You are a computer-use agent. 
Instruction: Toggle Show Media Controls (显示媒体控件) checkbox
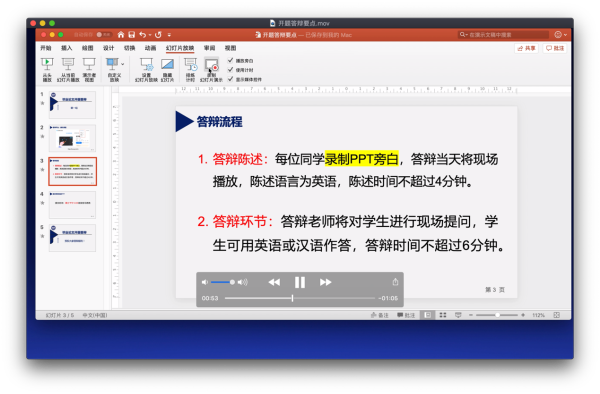click(230, 79)
